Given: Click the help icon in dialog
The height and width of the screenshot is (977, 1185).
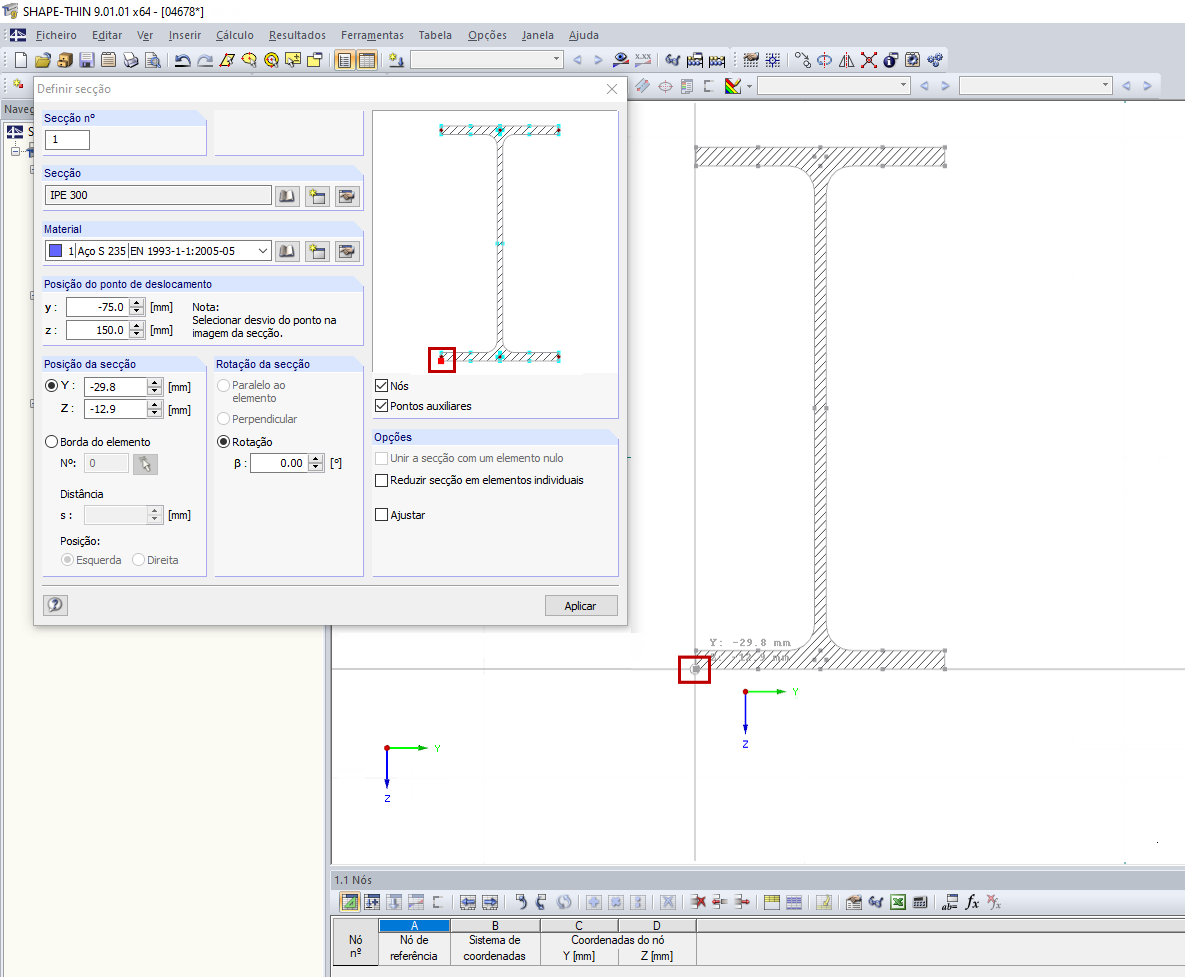Looking at the screenshot, I should coord(55,605).
